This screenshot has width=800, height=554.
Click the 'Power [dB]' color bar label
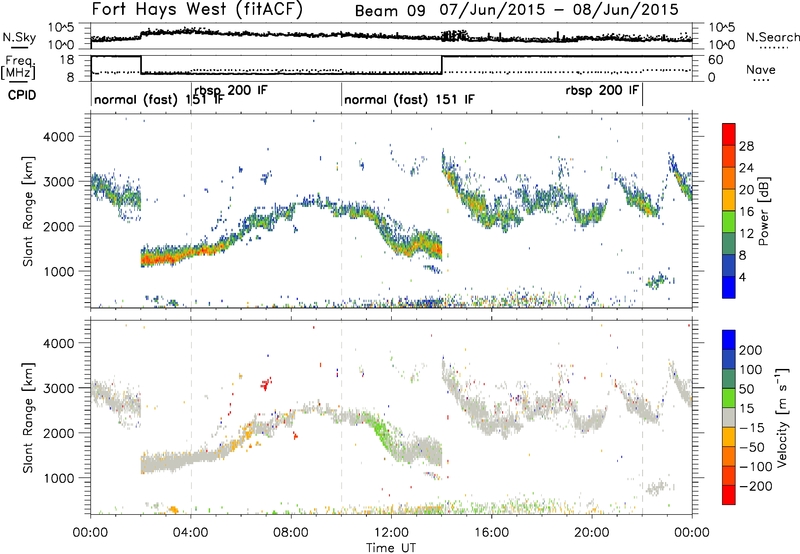click(x=763, y=211)
